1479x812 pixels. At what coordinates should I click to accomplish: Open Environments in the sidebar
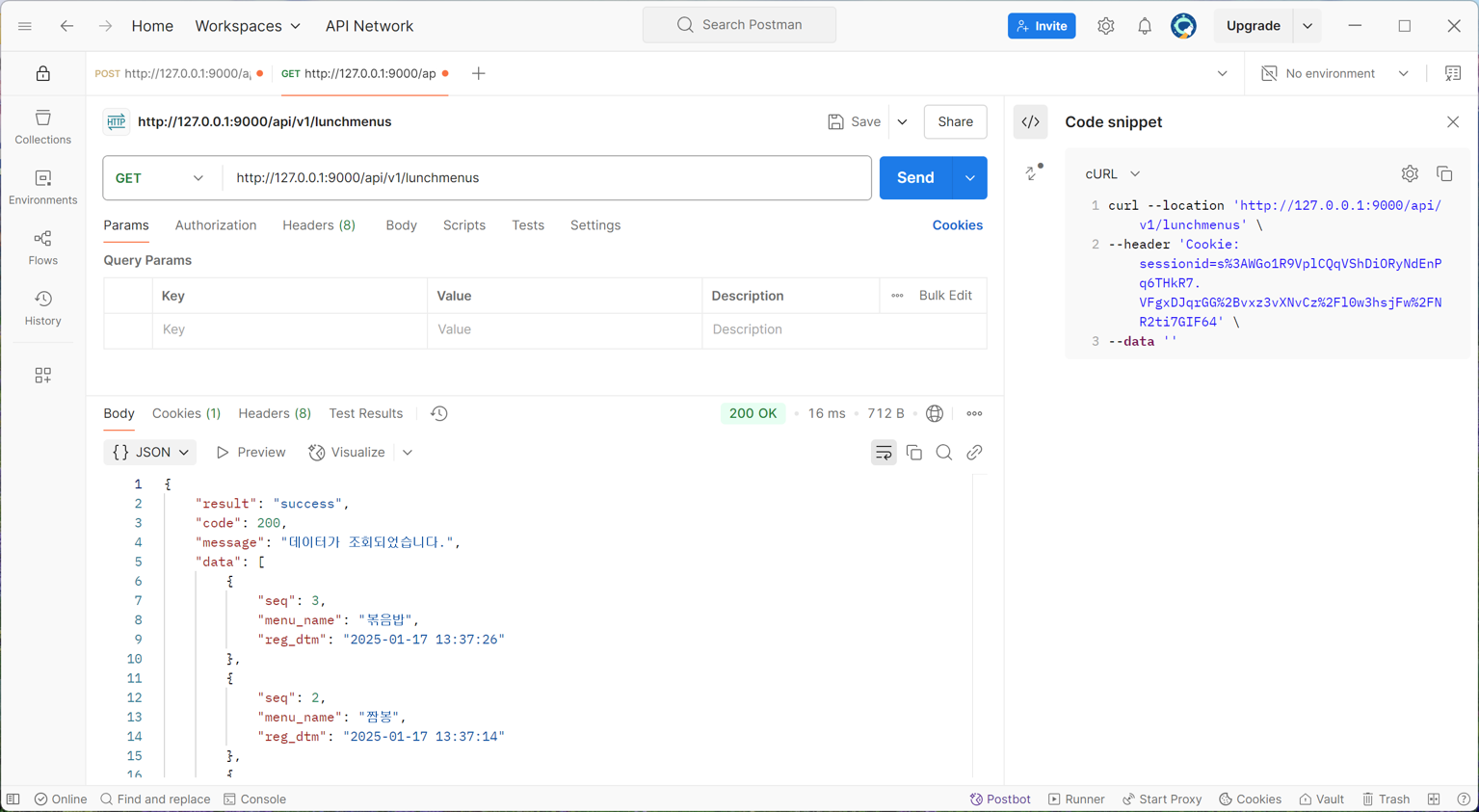tap(43, 188)
